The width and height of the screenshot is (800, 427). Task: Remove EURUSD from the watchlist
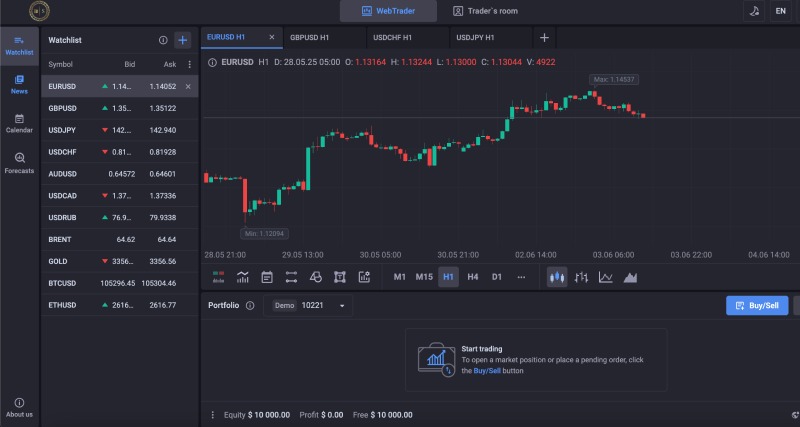tap(188, 87)
